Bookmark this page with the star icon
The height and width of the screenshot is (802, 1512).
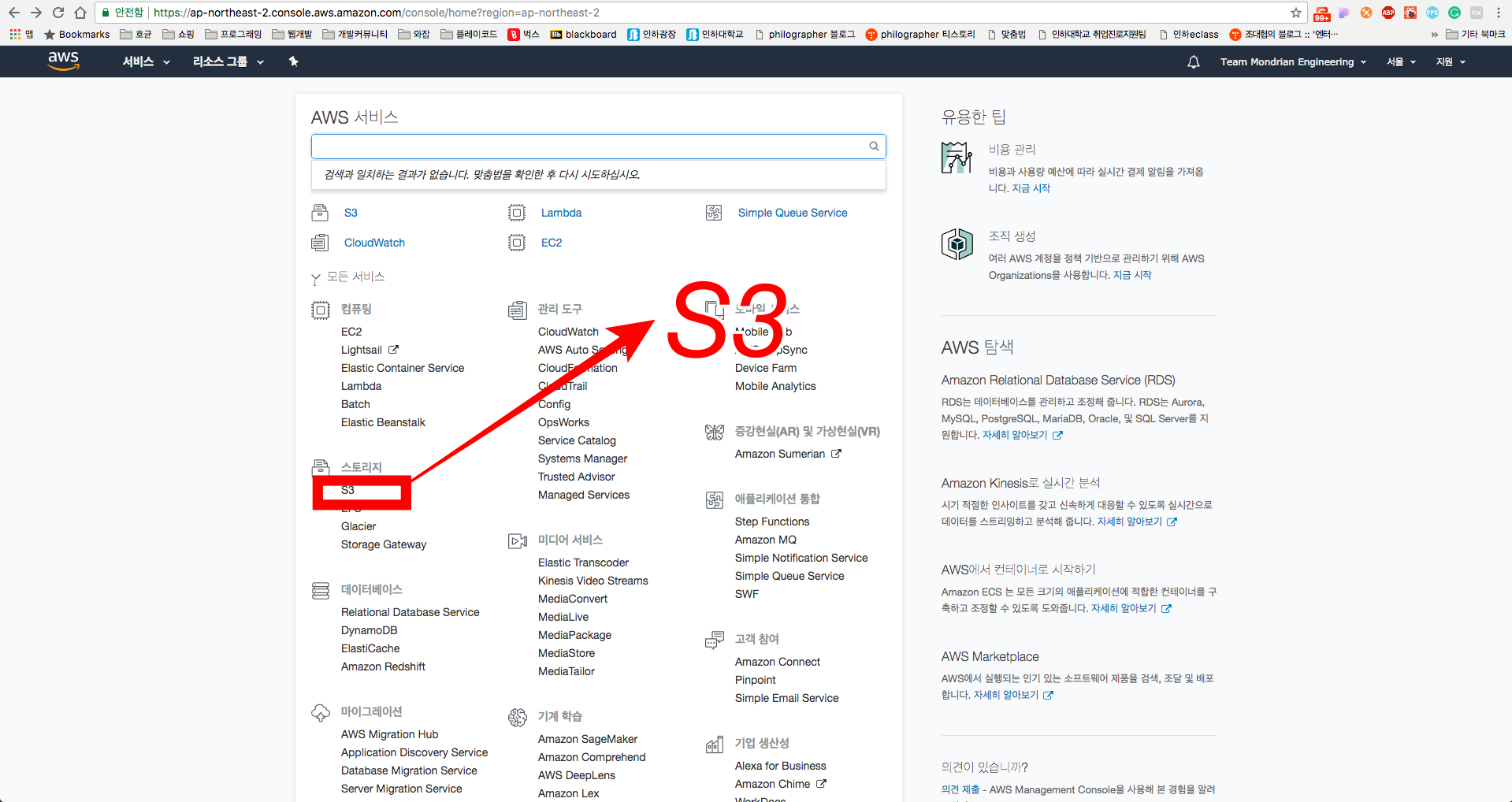click(x=1296, y=13)
